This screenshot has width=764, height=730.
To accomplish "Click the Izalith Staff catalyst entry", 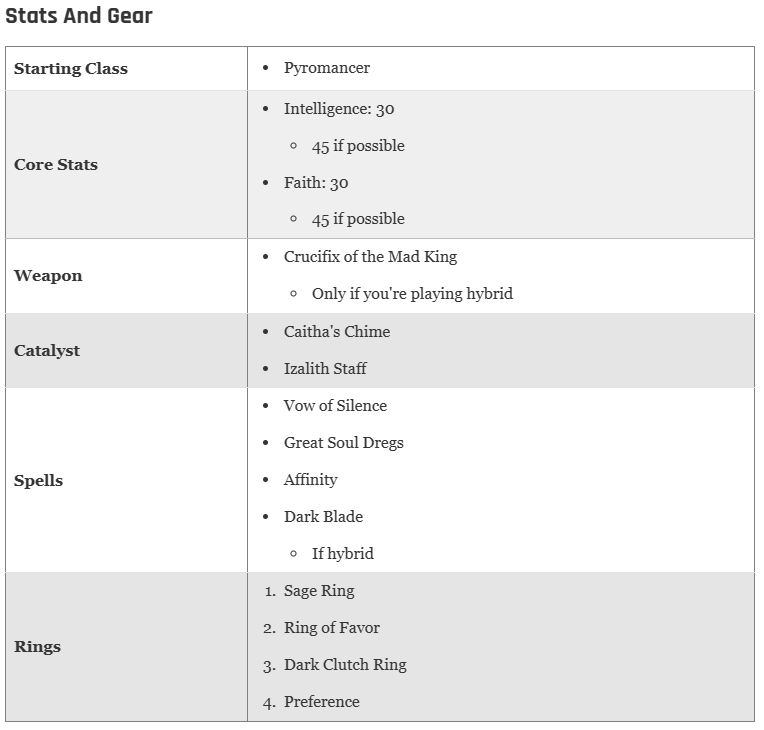I will coord(325,368).
